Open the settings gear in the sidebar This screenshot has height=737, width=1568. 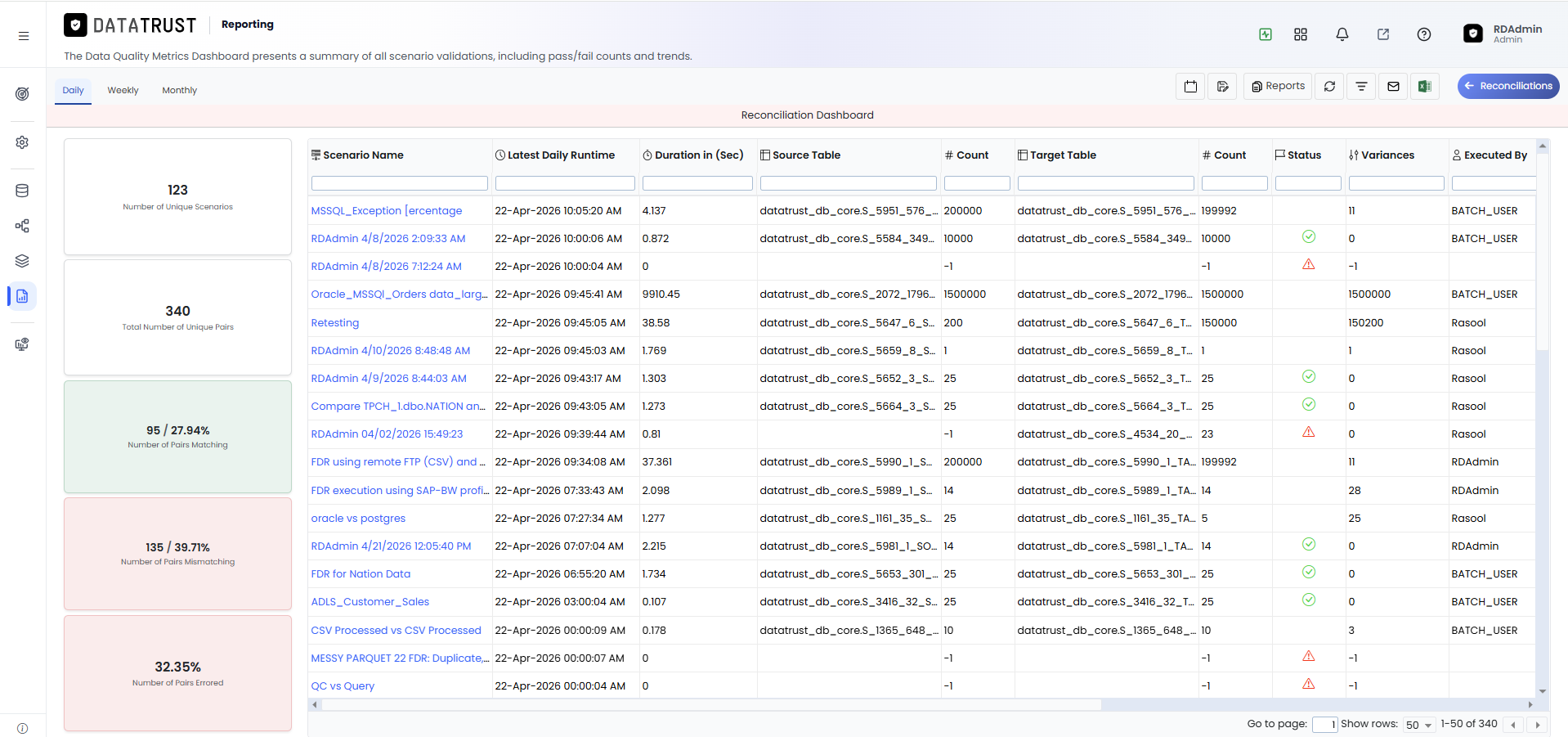click(22, 142)
